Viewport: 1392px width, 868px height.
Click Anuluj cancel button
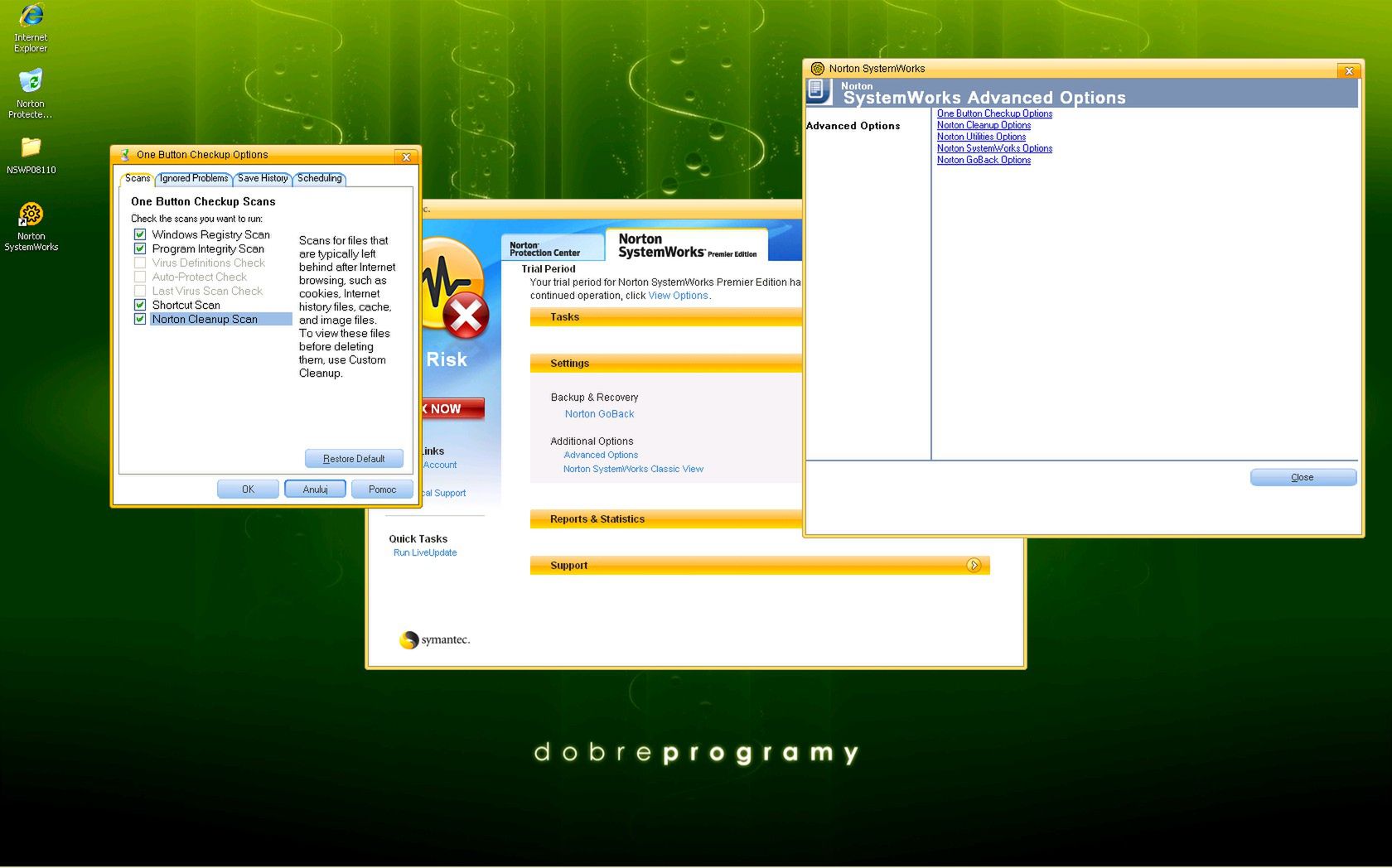click(315, 489)
